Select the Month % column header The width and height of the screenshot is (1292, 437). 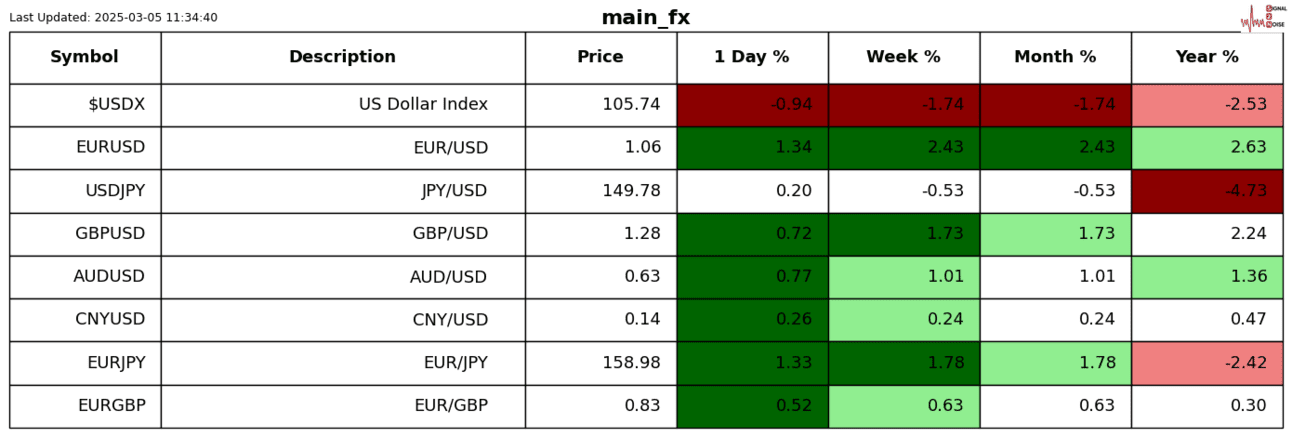(x=1055, y=57)
